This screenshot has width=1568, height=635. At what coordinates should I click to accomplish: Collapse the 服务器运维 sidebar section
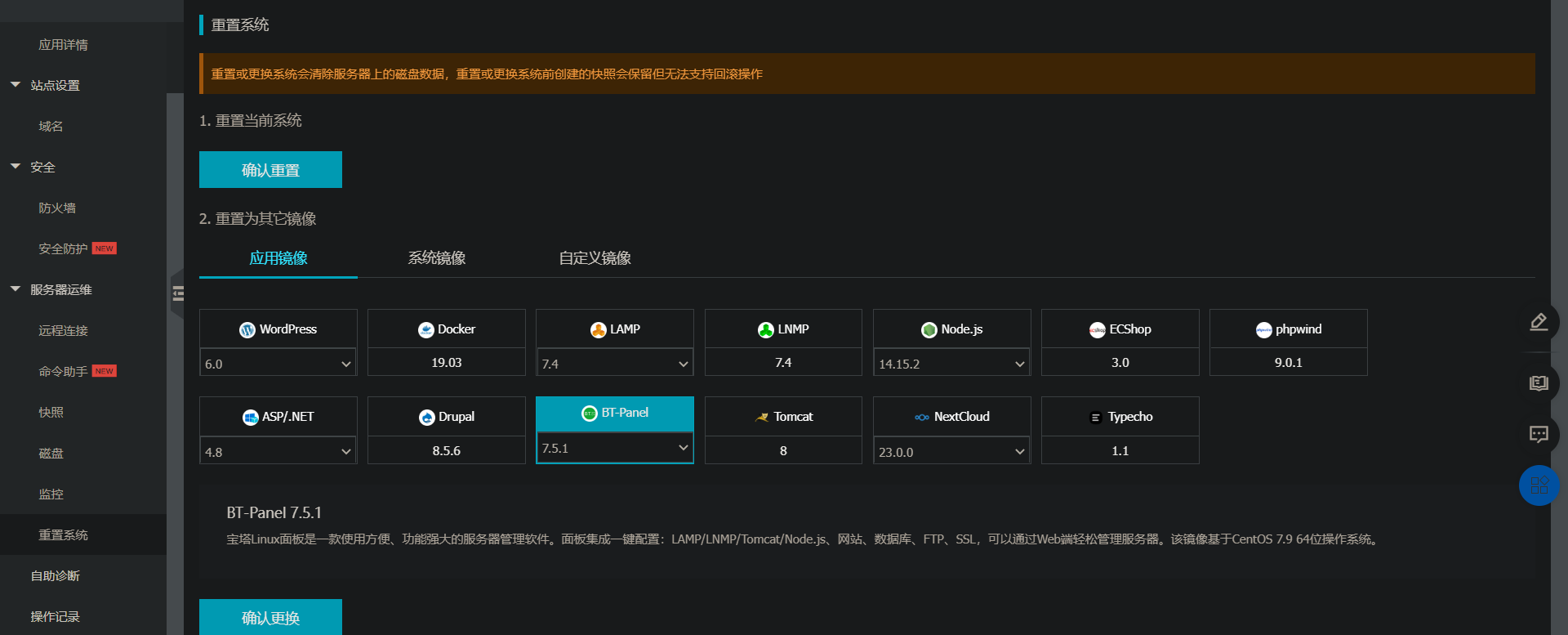tap(16, 289)
